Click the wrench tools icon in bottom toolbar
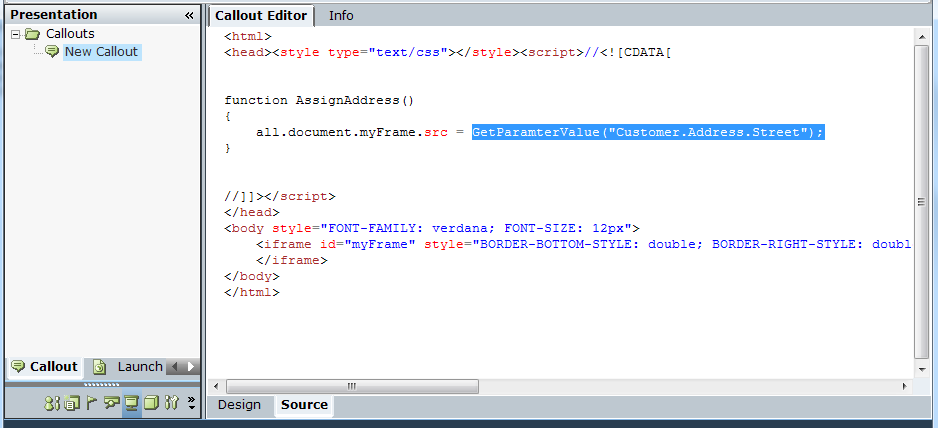This screenshot has height=428, width=938. click(171, 404)
